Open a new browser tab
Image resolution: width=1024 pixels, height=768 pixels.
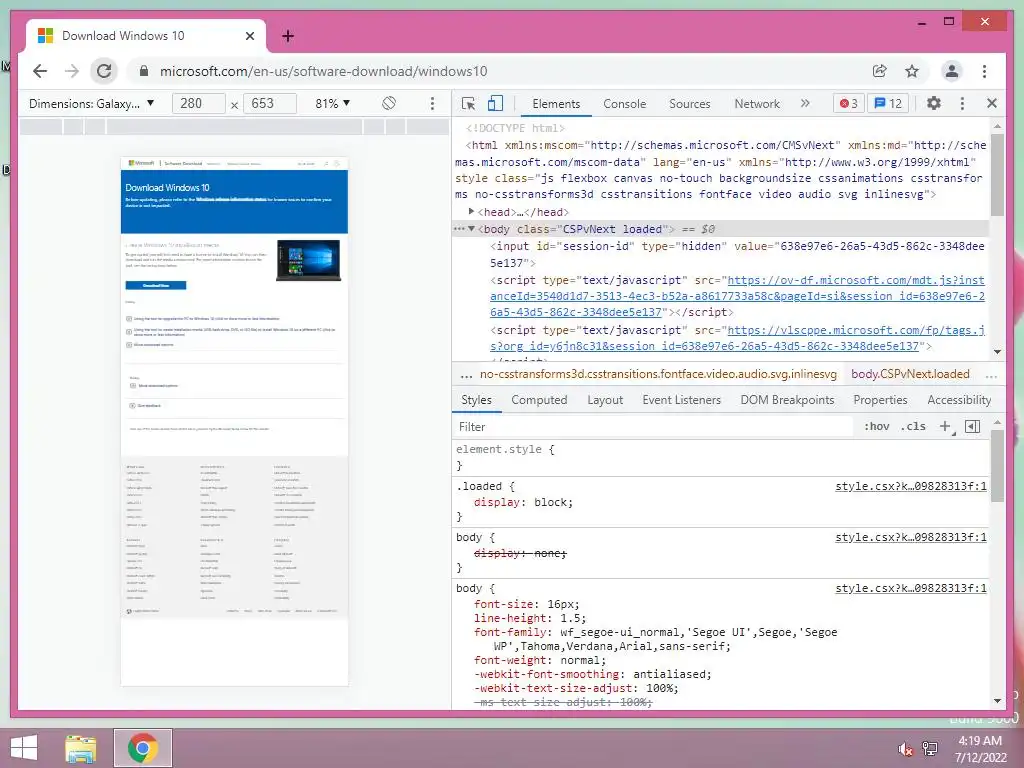pos(288,36)
